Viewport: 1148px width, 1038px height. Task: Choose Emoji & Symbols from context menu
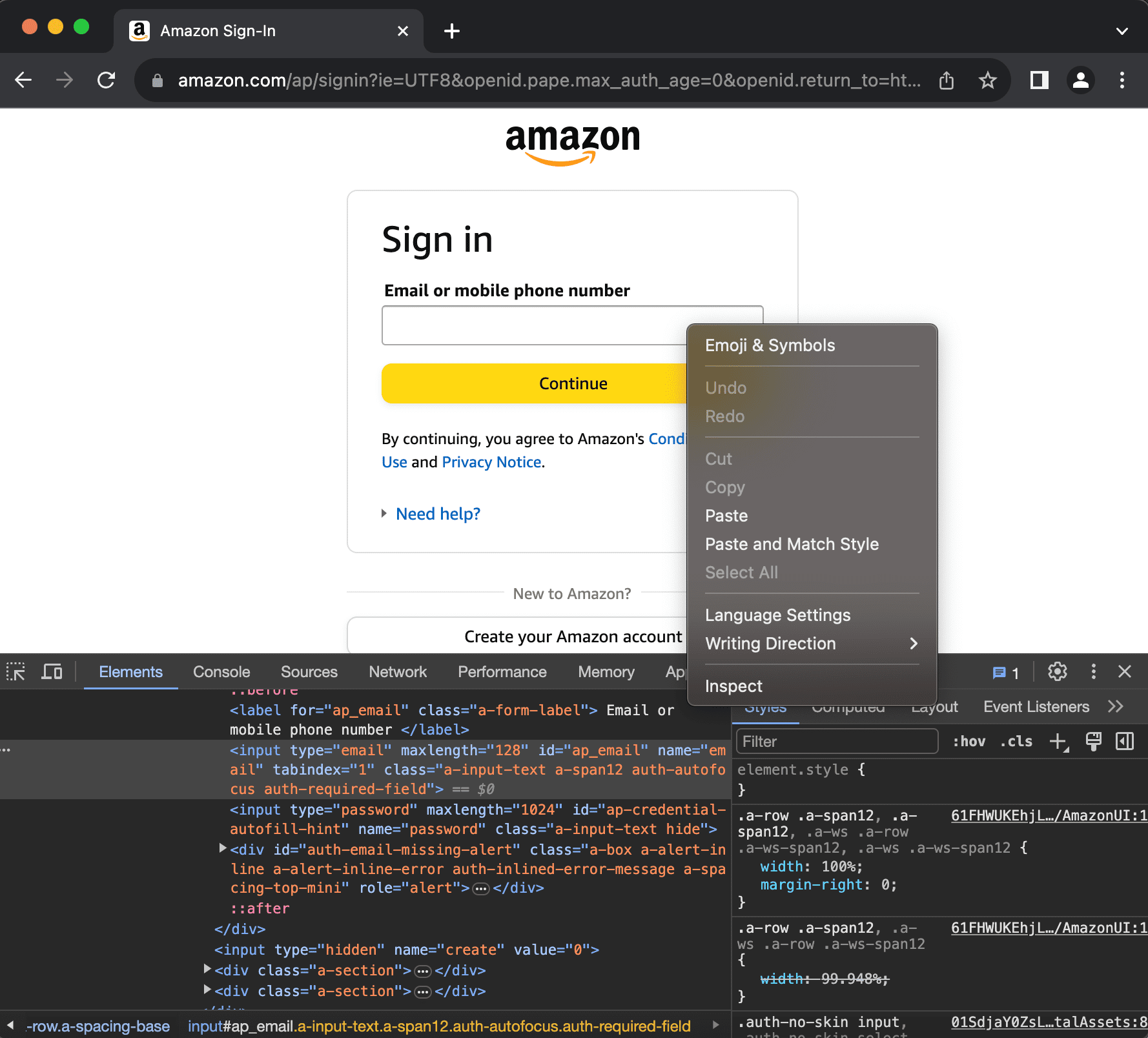pyautogui.click(x=812, y=345)
